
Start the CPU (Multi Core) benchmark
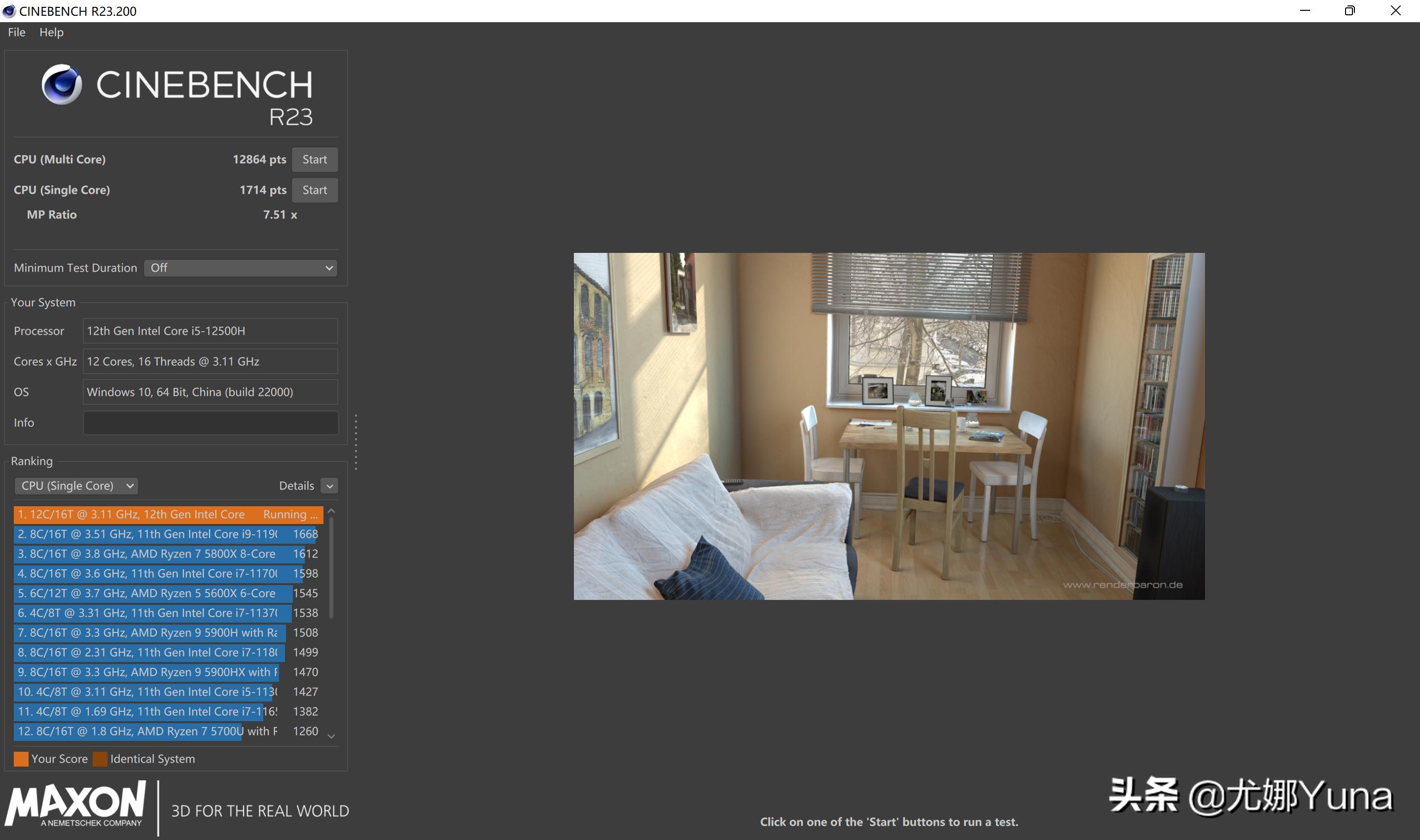[x=315, y=159]
